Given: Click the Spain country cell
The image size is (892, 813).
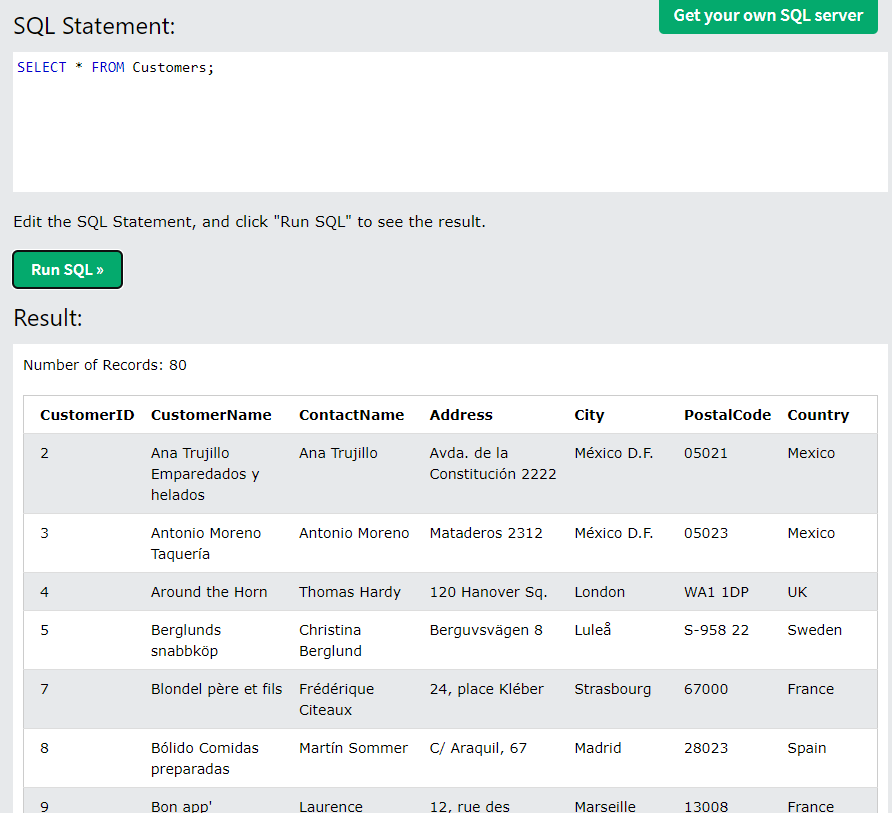Looking at the screenshot, I should (x=807, y=748).
